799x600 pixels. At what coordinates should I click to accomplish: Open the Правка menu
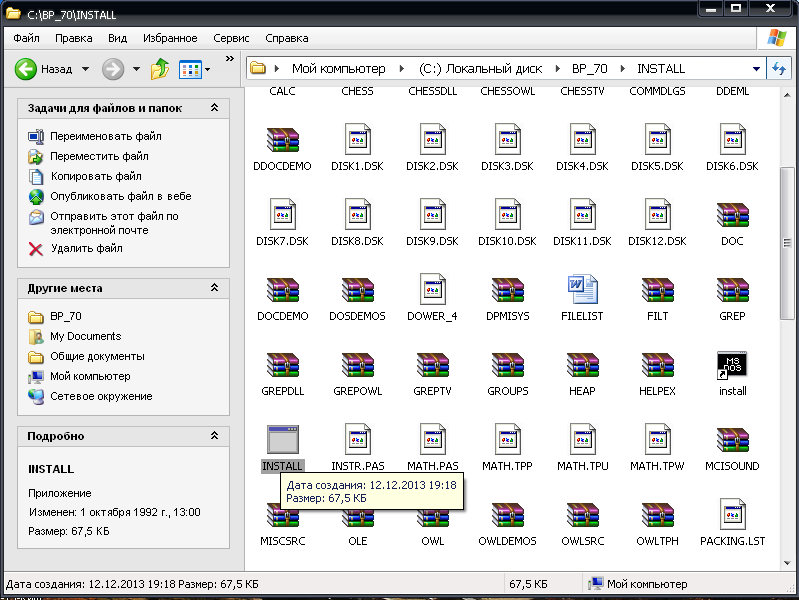73,38
